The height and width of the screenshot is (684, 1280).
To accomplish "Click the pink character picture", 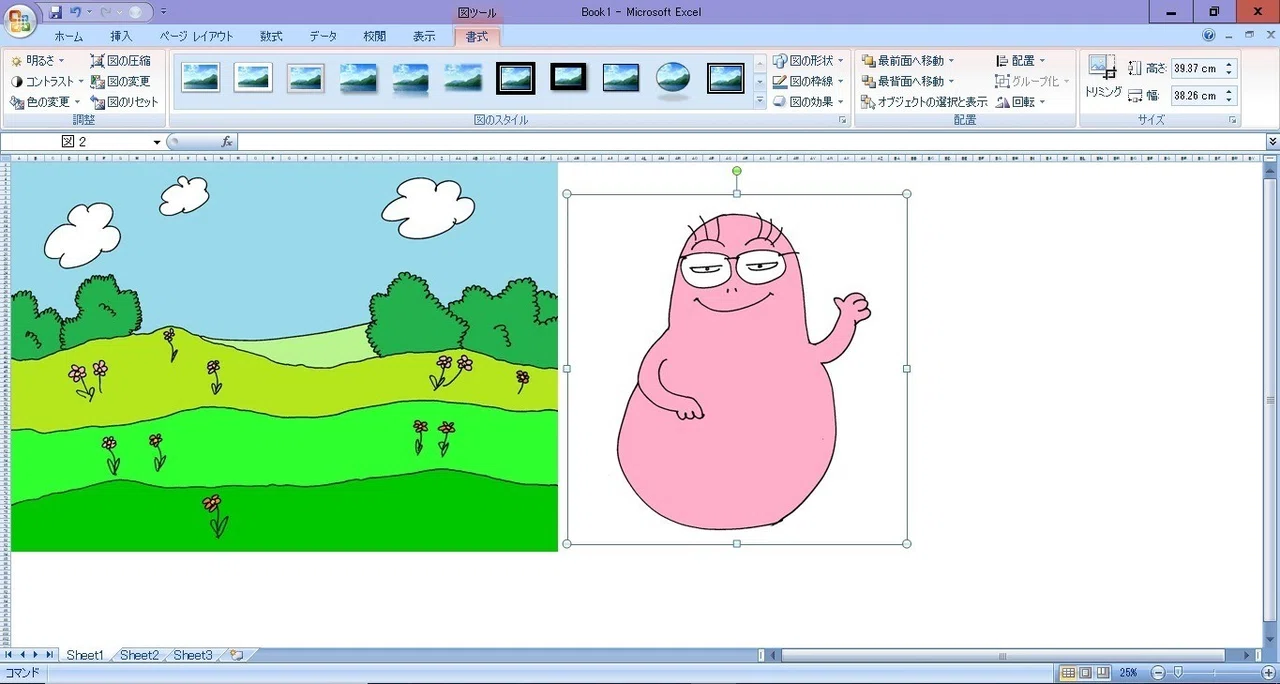I will click(737, 369).
